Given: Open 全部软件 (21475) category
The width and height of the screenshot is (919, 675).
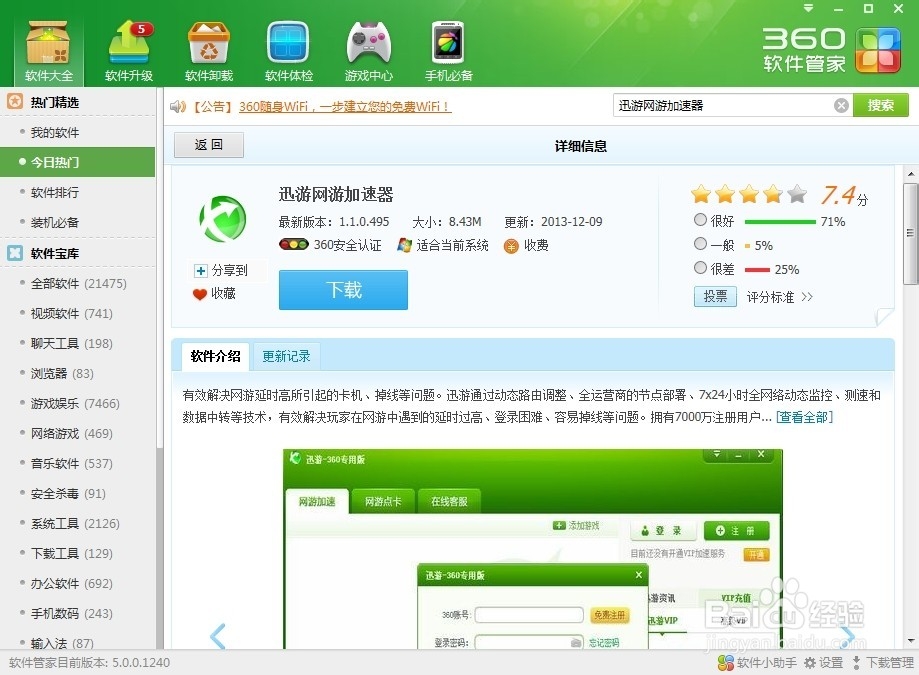Looking at the screenshot, I should pos(77,284).
